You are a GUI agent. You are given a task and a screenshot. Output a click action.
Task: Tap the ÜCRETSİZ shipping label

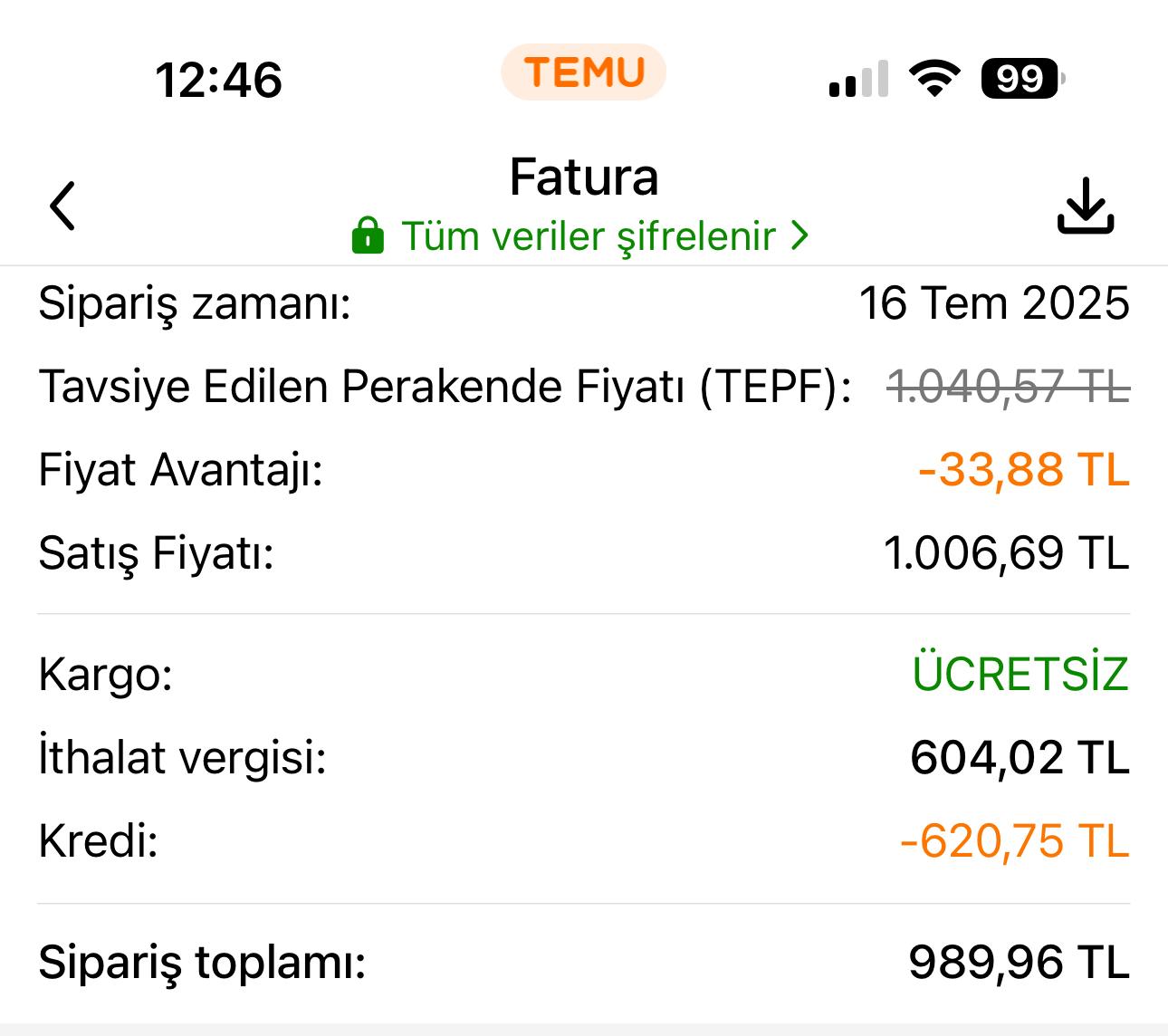[1021, 673]
